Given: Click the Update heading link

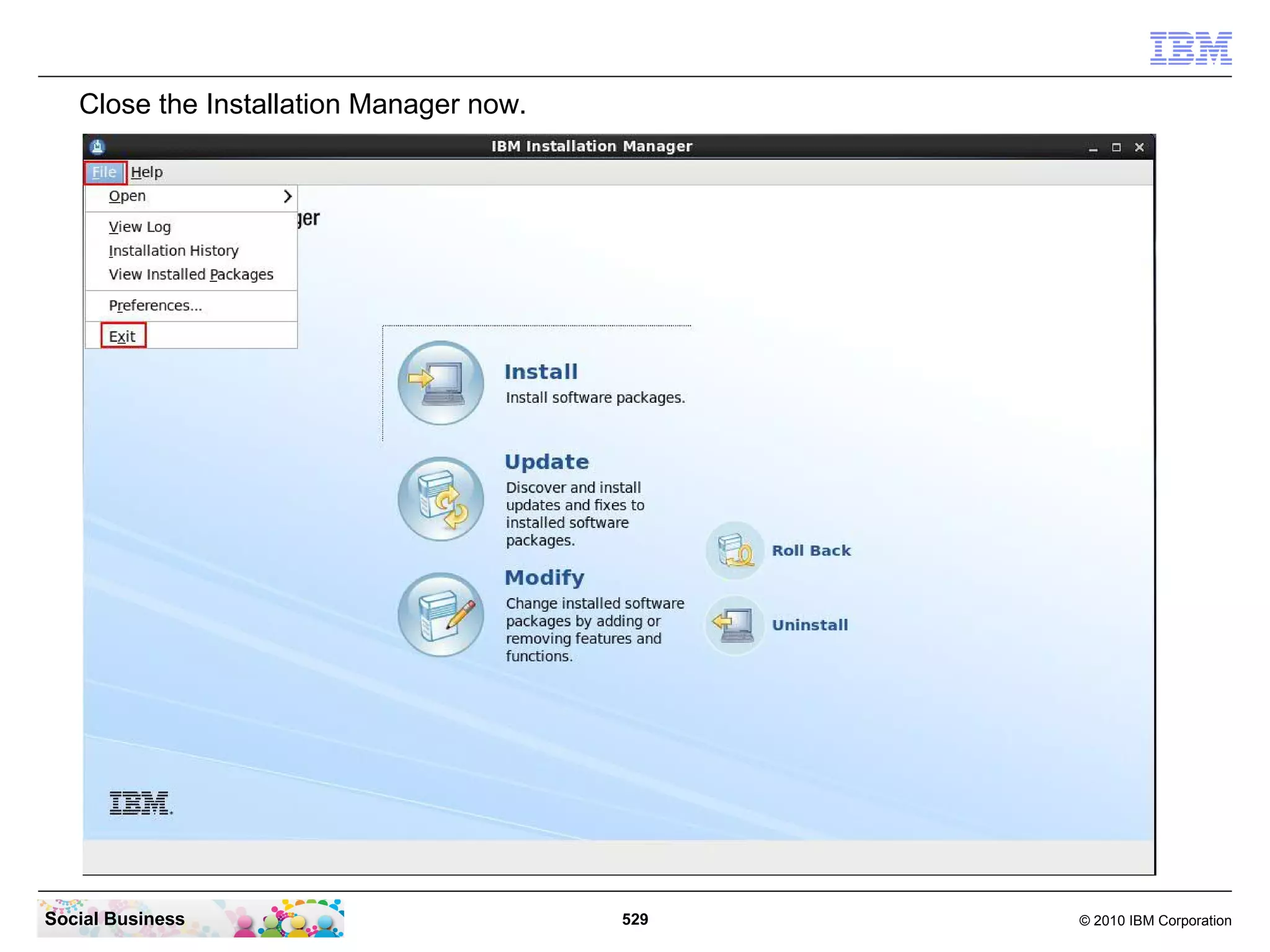Looking at the screenshot, I should (546, 462).
